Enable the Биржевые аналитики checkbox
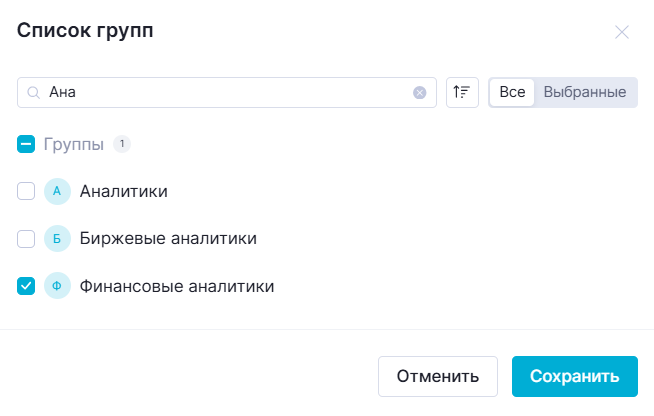Screen dimensions: 654x416 [26, 239]
